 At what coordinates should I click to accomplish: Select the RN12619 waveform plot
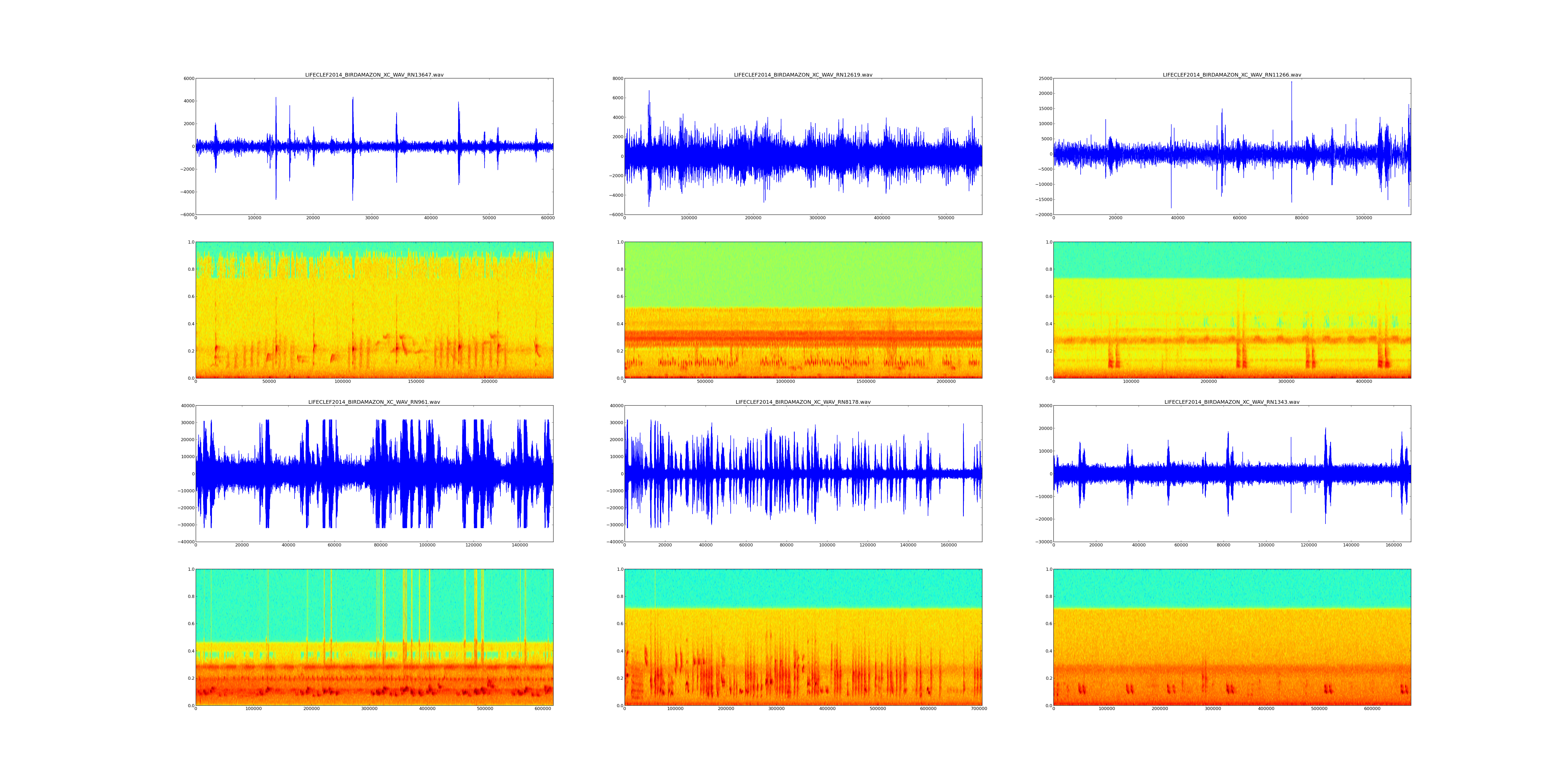click(x=803, y=146)
